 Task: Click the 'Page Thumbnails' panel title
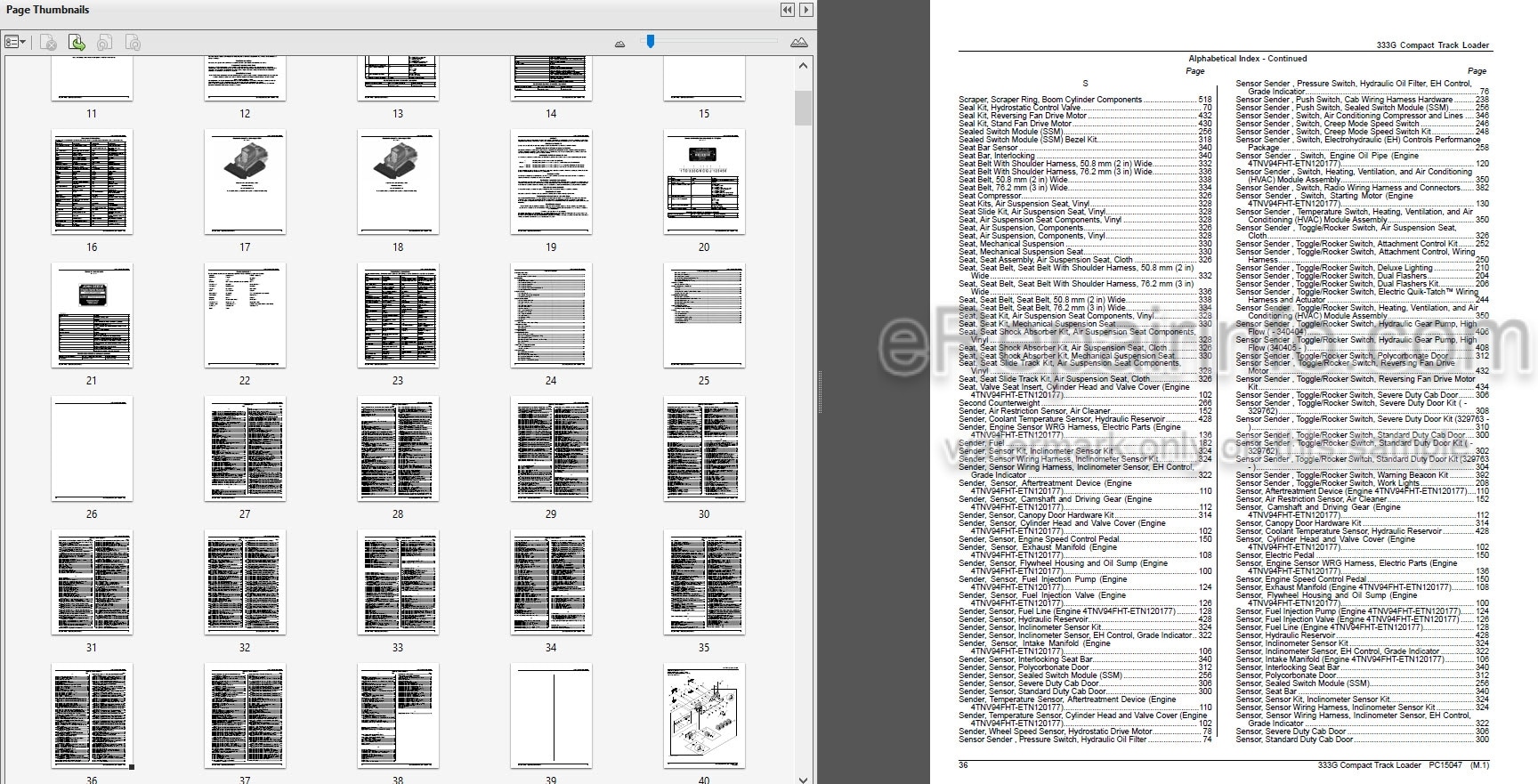pos(47,10)
